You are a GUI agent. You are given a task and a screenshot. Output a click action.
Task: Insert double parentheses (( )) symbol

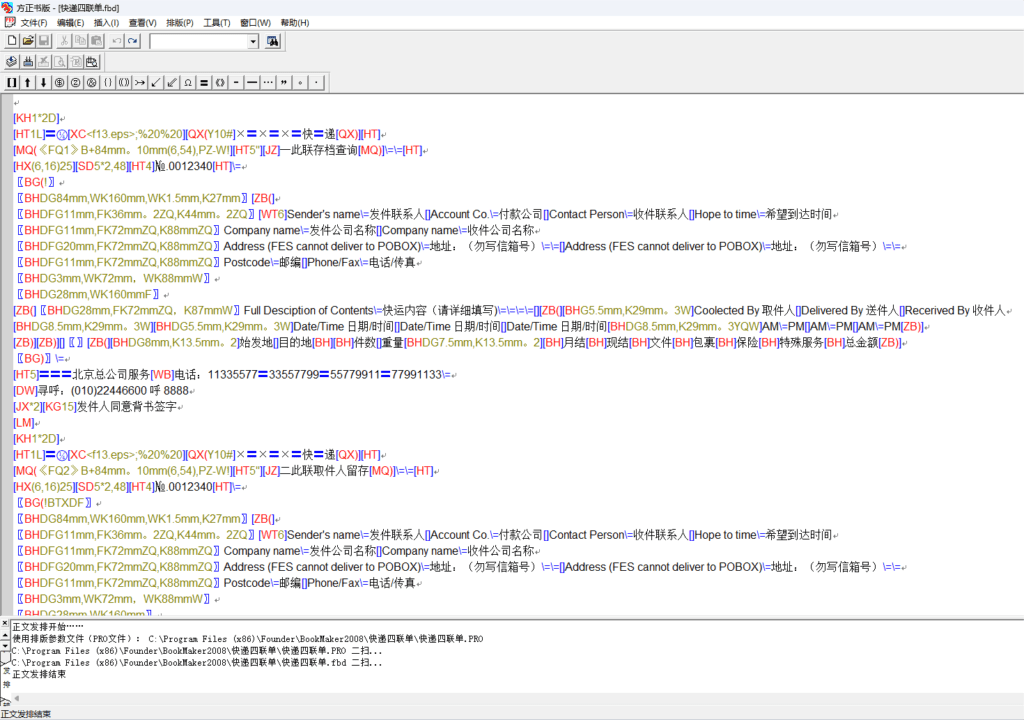point(123,82)
